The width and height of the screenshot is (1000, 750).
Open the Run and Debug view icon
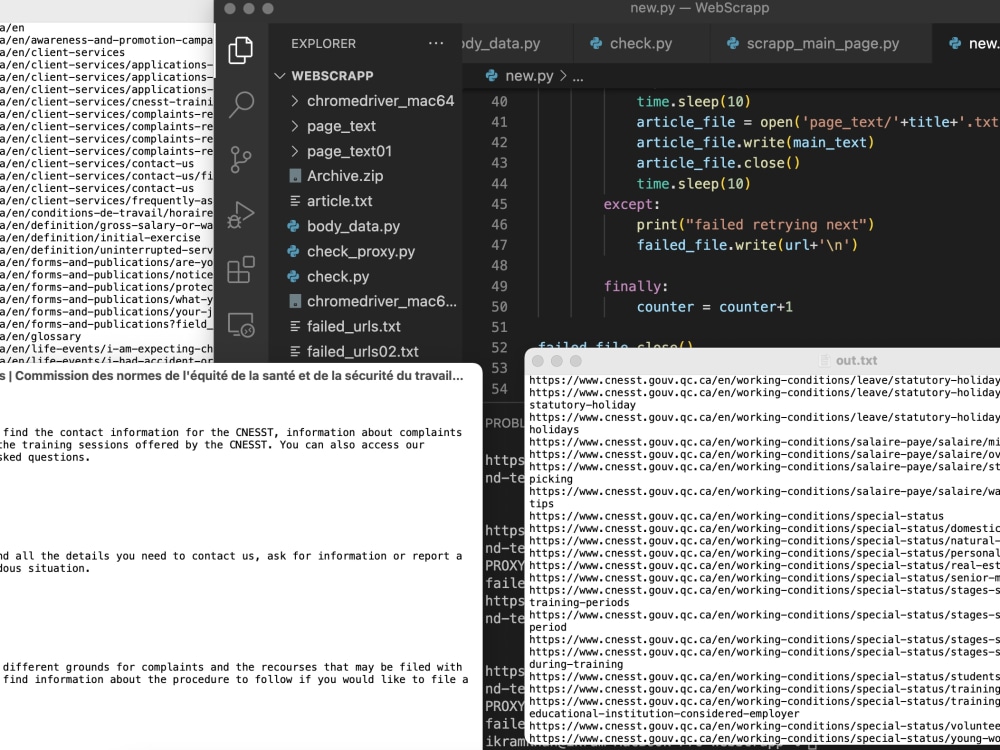pos(241,215)
